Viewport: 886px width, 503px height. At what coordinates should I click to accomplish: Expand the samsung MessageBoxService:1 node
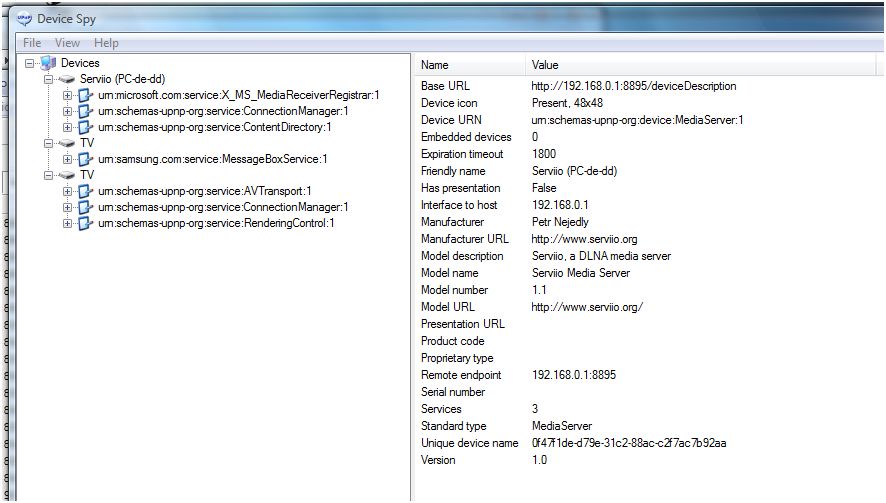(x=67, y=159)
